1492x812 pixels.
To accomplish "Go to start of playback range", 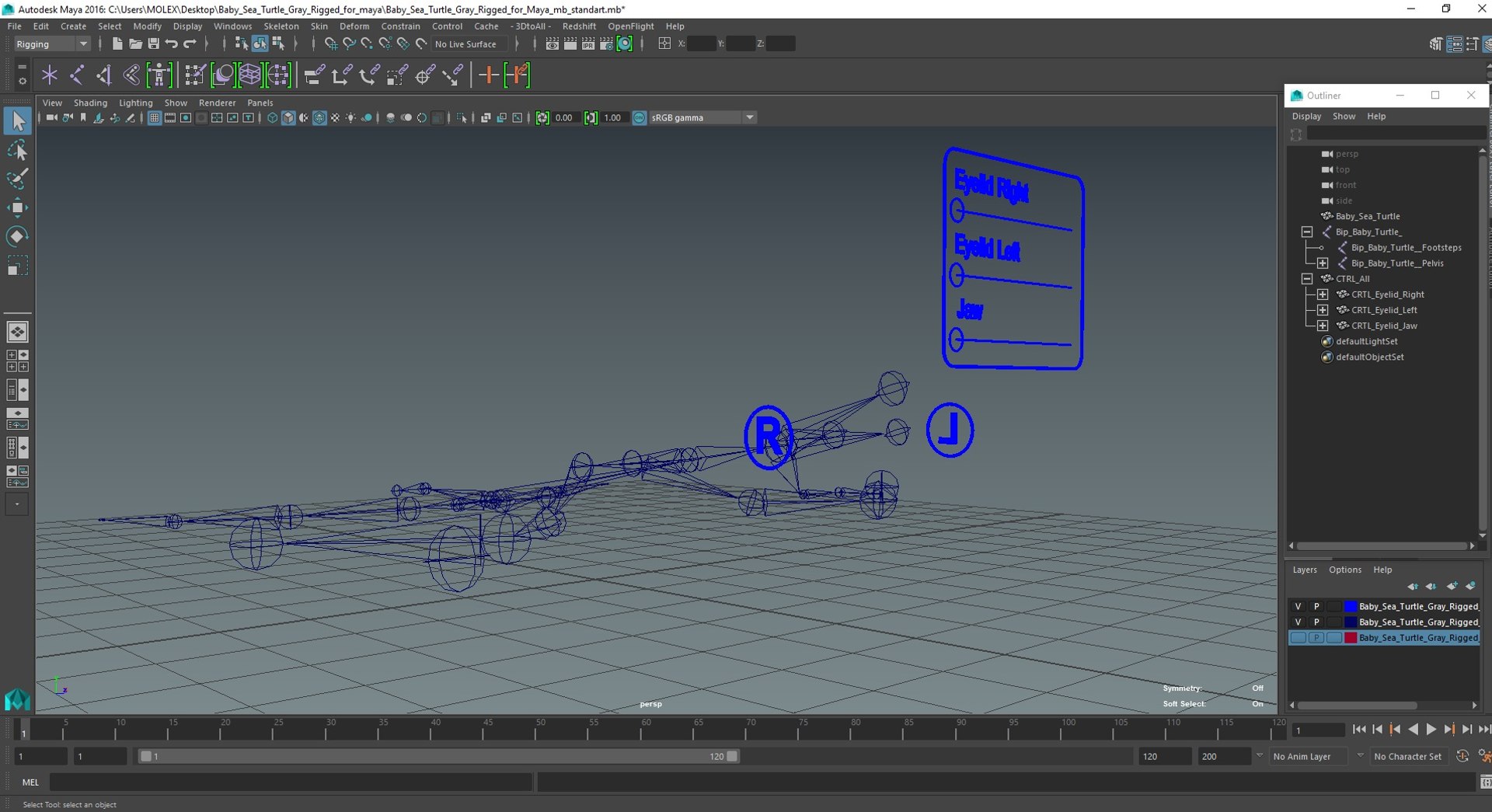I will point(1358,730).
